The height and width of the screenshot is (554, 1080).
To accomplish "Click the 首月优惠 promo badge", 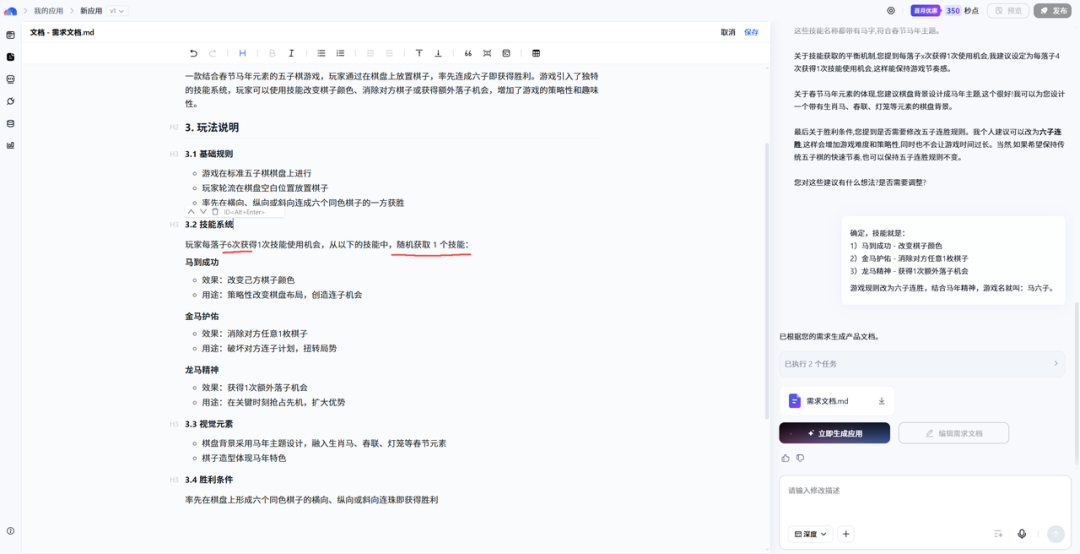I will [x=926, y=11].
